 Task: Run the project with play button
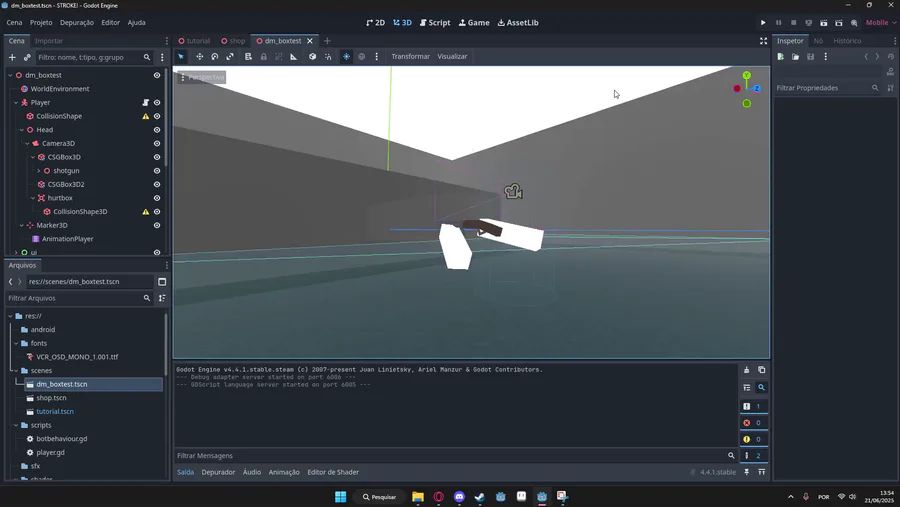[763, 22]
